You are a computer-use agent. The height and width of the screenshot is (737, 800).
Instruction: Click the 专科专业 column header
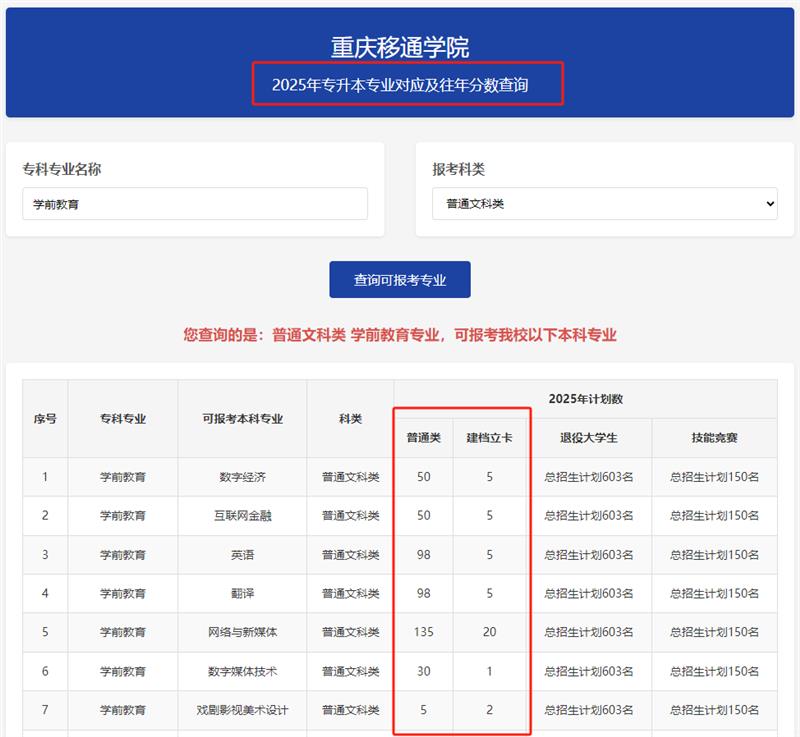[x=123, y=419]
